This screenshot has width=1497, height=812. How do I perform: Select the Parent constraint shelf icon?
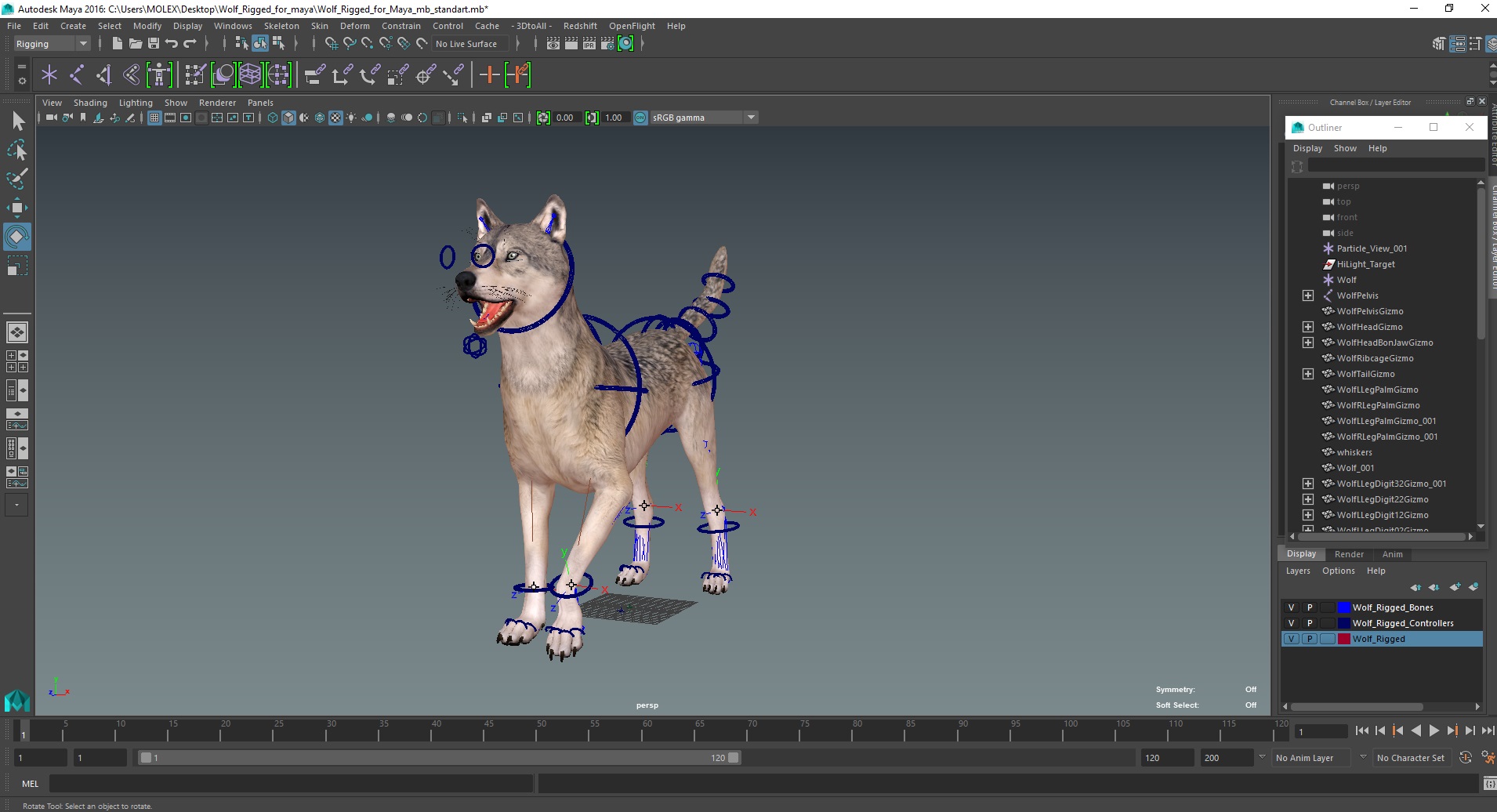click(315, 75)
